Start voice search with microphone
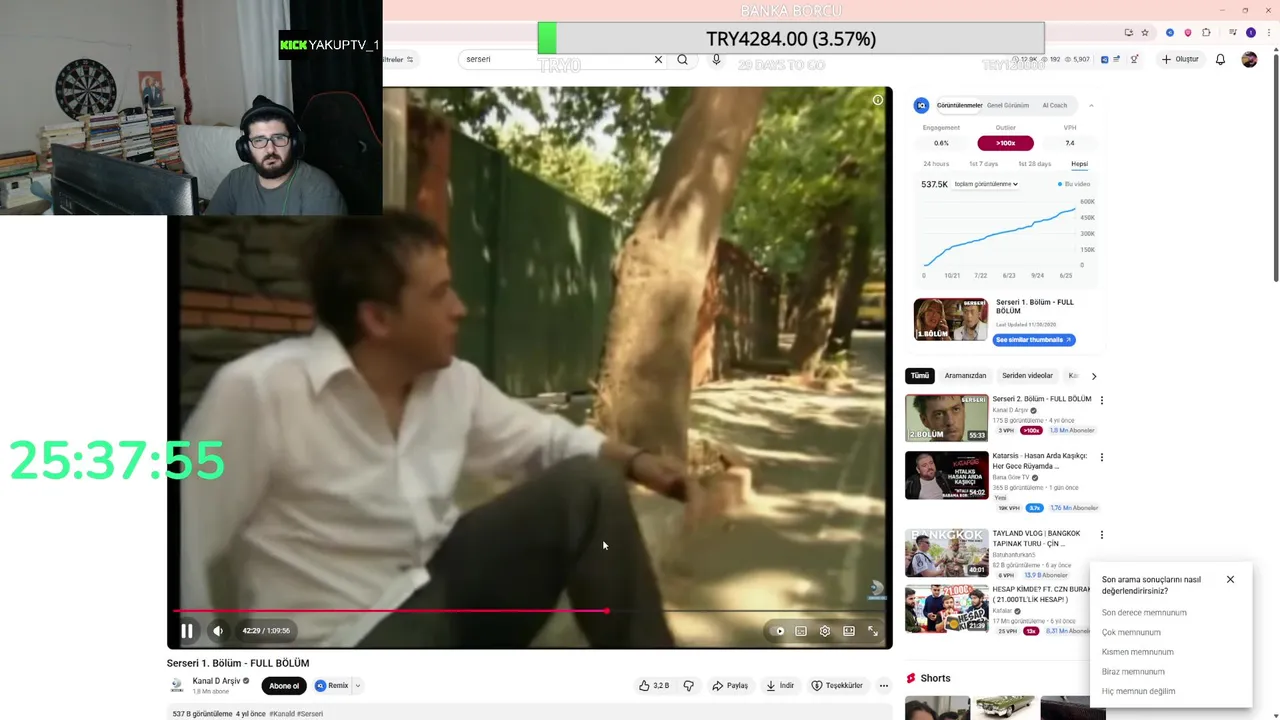Viewport: 1280px width, 720px height. pyautogui.click(x=716, y=59)
